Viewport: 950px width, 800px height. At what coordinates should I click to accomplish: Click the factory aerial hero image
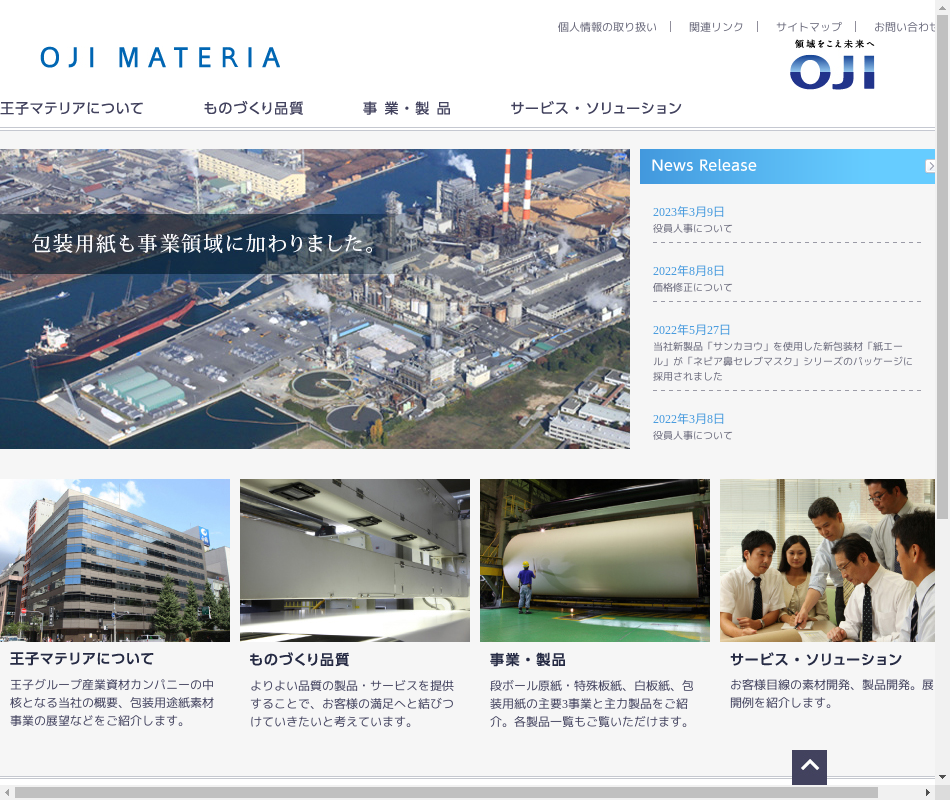coord(314,299)
